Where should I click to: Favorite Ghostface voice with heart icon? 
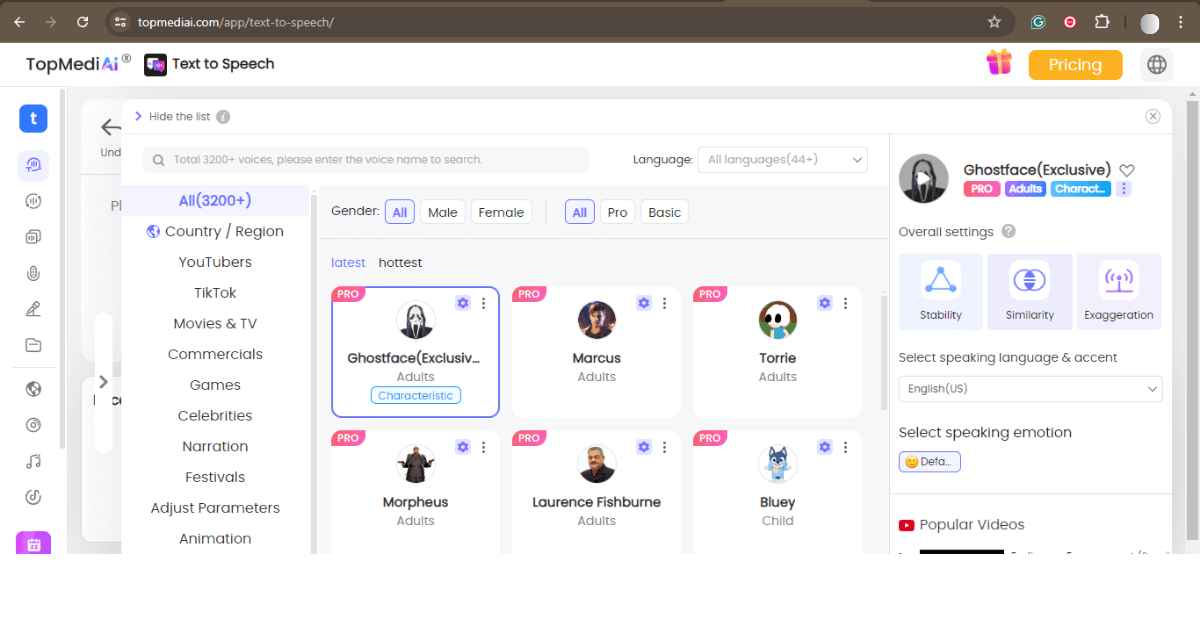tap(1127, 170)
